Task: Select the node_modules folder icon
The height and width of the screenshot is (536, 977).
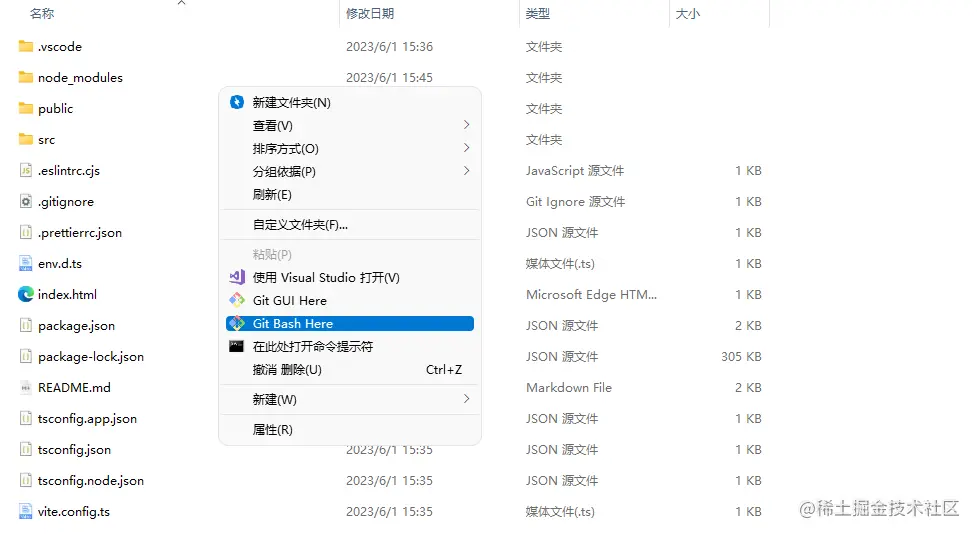Action: [26, 77]
